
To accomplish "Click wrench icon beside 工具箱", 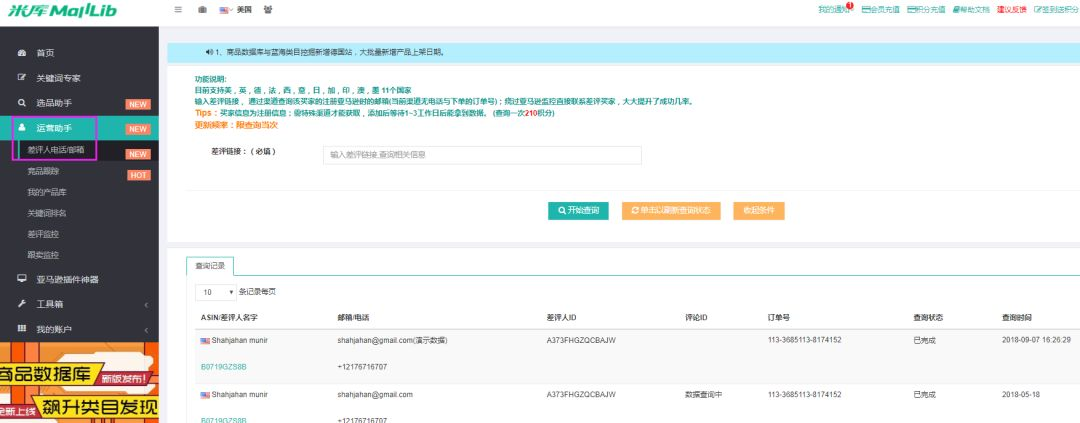I will pyautogui.click(x=21, y=304).
